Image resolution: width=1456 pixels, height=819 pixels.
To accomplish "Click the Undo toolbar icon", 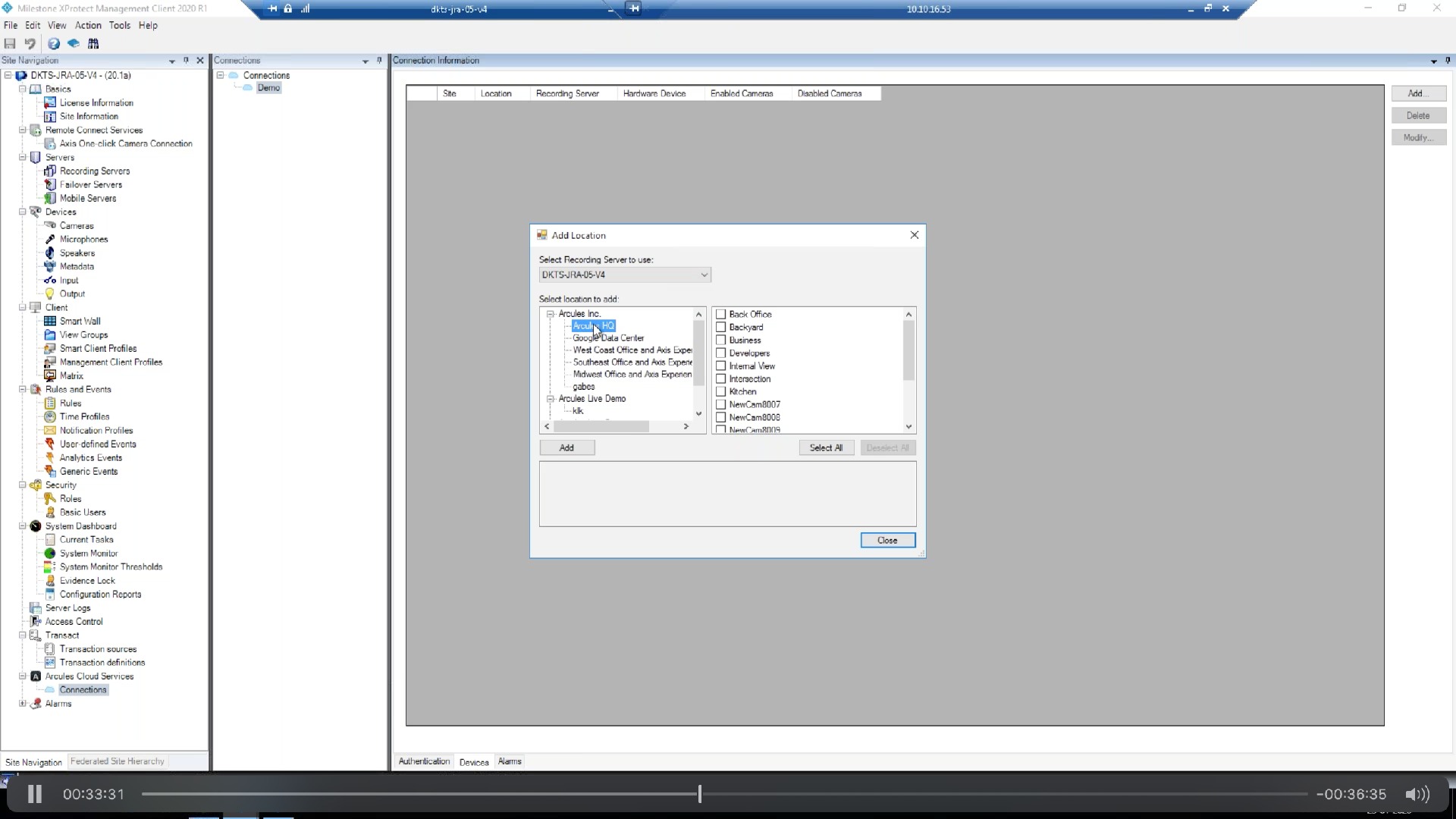I will 30,44.
